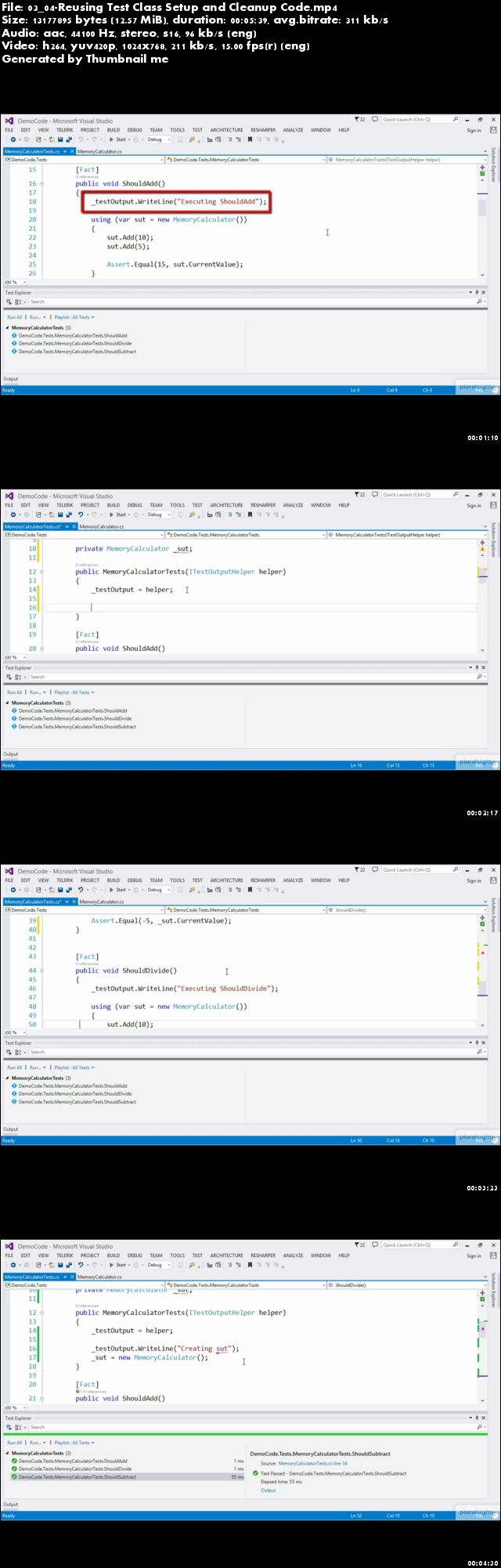Open Solution Explorer side tab in 00:01:10 frame
Screen dimensions: 501x1568
pyautogui.click(x=494, y=164)
